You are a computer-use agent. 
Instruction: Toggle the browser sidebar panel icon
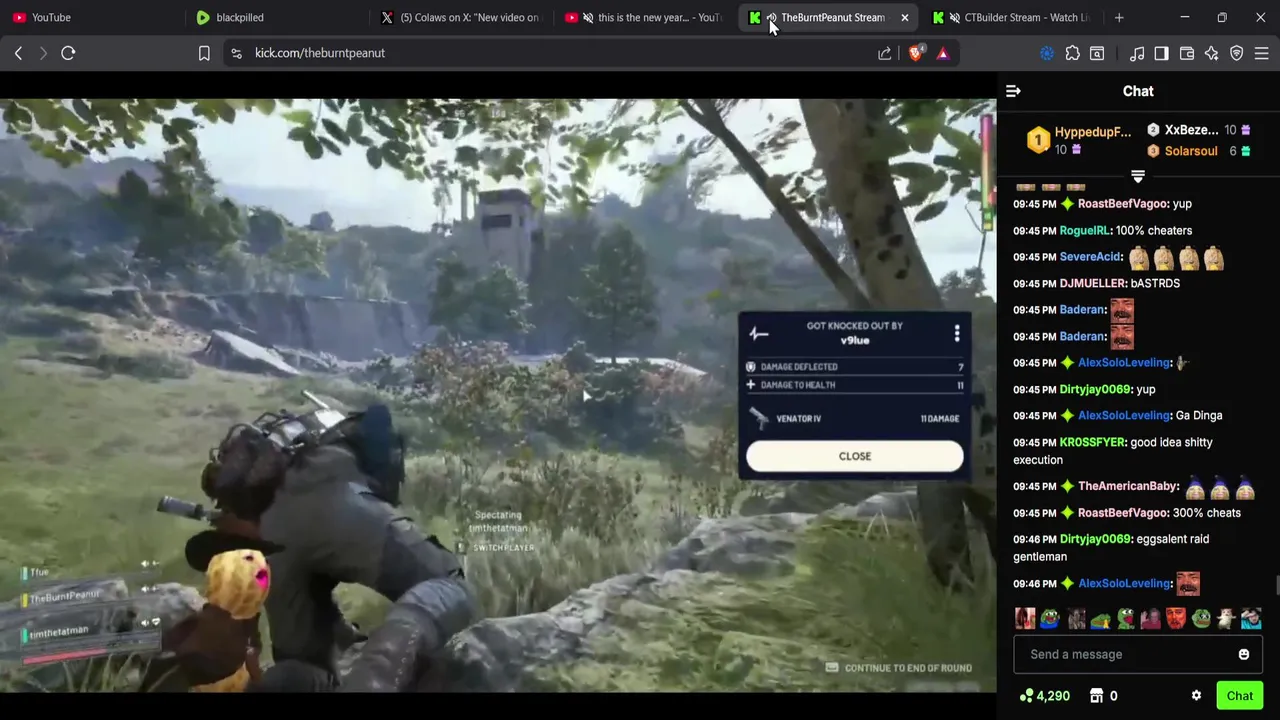1161,53
